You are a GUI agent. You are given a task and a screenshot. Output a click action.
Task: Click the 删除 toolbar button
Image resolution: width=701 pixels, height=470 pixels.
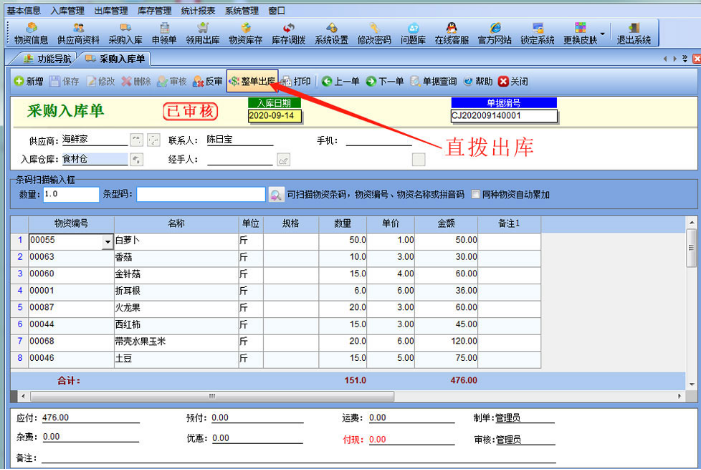(x=136, y=81)
